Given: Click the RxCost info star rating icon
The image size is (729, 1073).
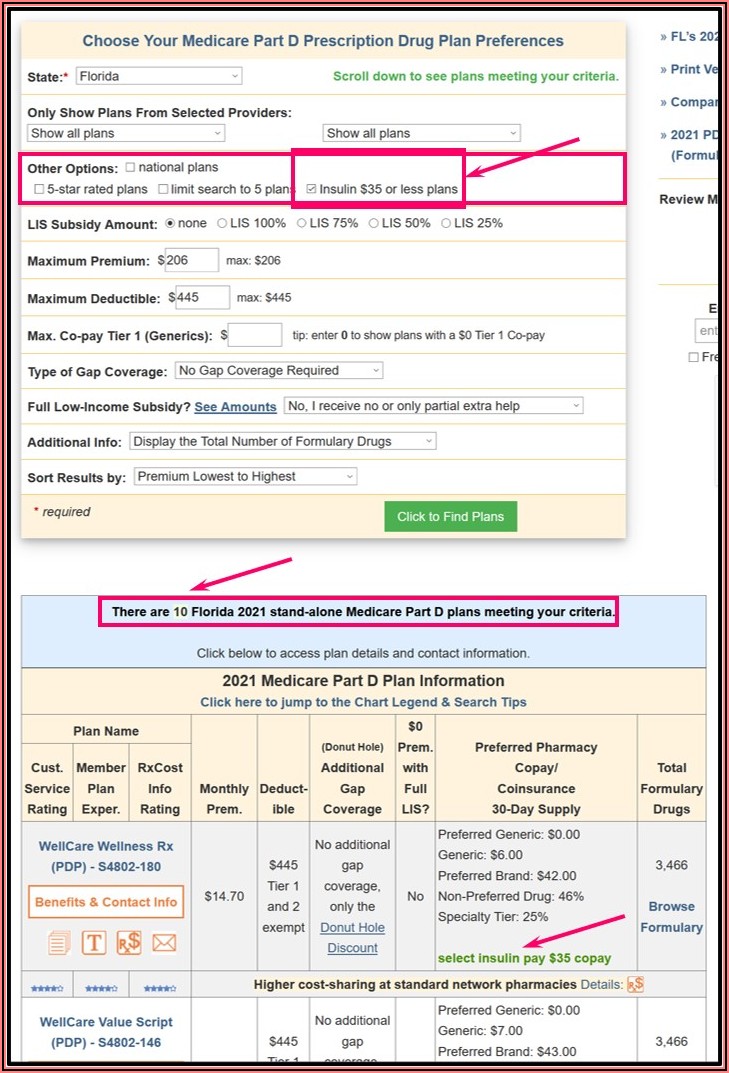Looking at the screenshot, I should (159, 988).
